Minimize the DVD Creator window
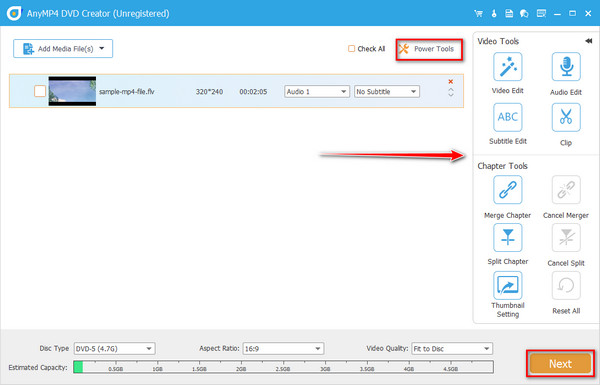 pyautogui.click(x=557, y=14)
